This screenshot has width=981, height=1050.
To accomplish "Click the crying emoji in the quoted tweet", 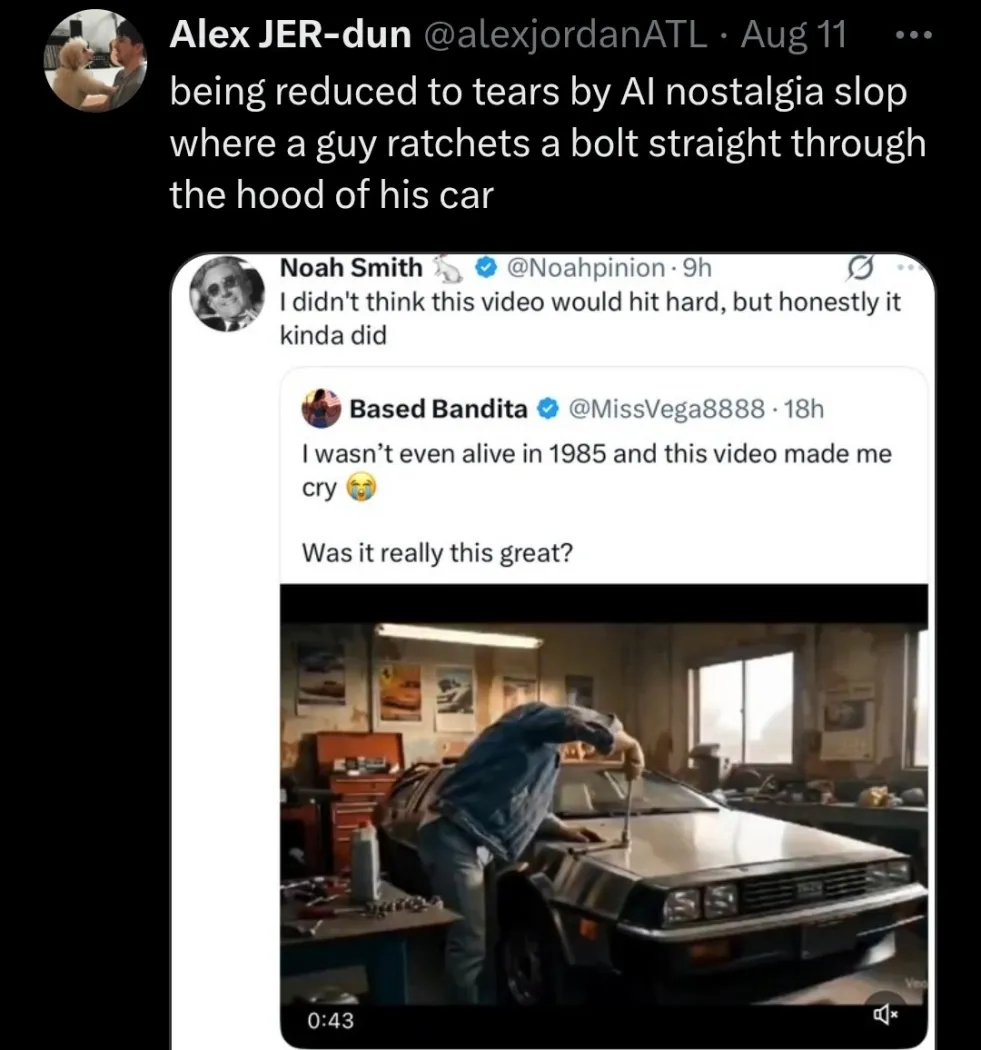I will [361, 487].
